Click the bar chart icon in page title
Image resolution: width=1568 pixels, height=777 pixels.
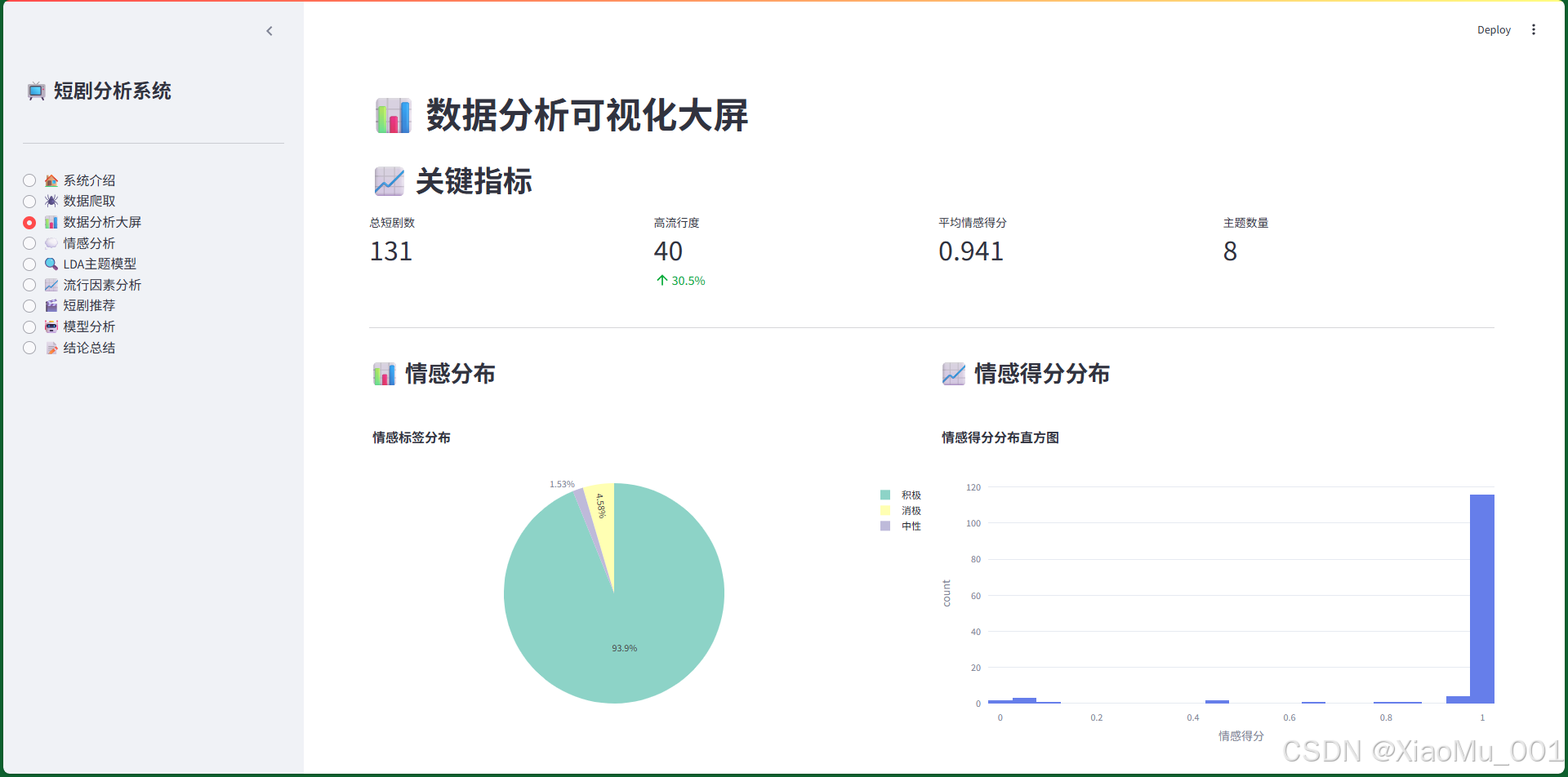(393, 116)
